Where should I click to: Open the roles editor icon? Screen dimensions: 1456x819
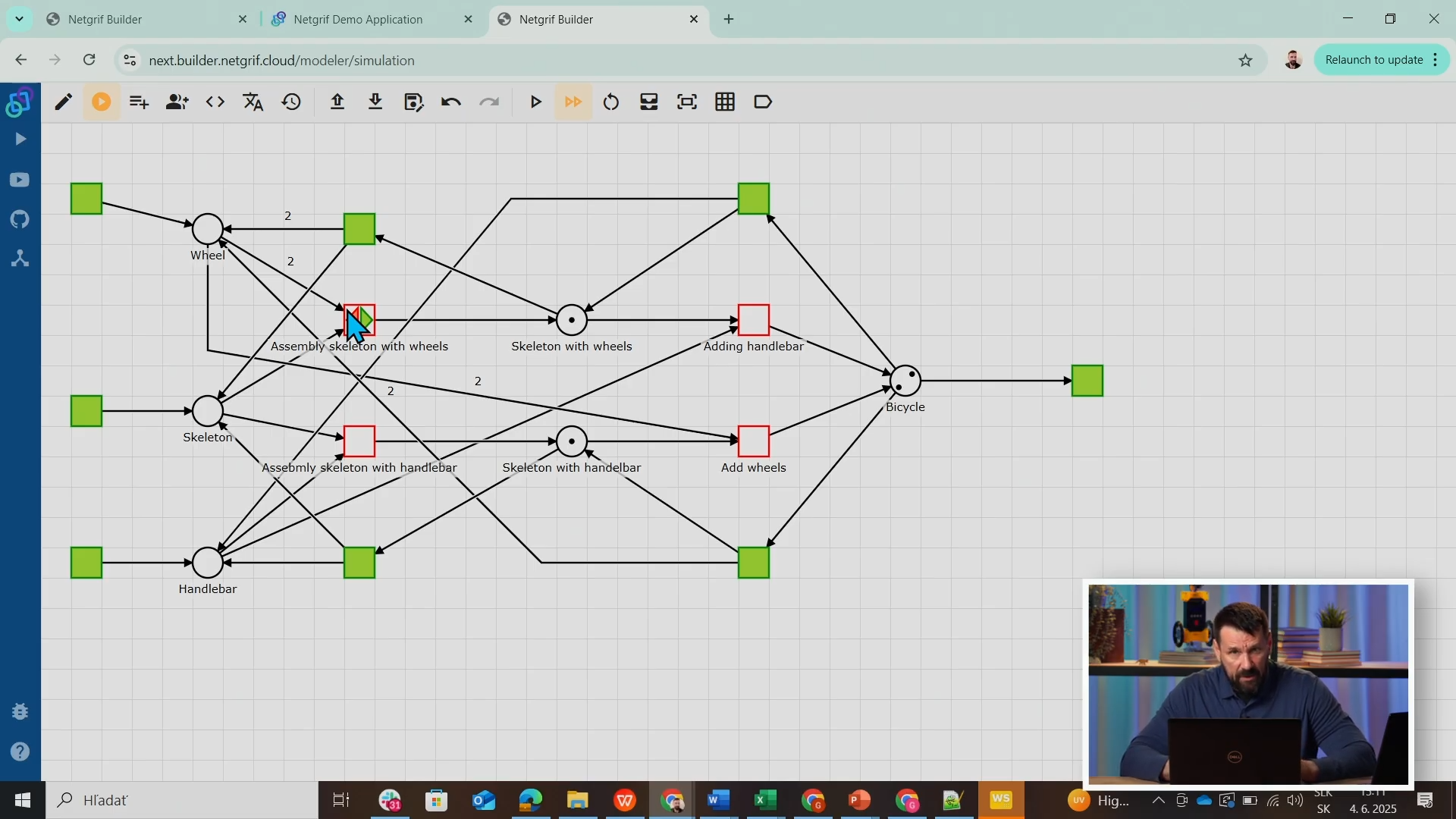[x=177, y=102]
